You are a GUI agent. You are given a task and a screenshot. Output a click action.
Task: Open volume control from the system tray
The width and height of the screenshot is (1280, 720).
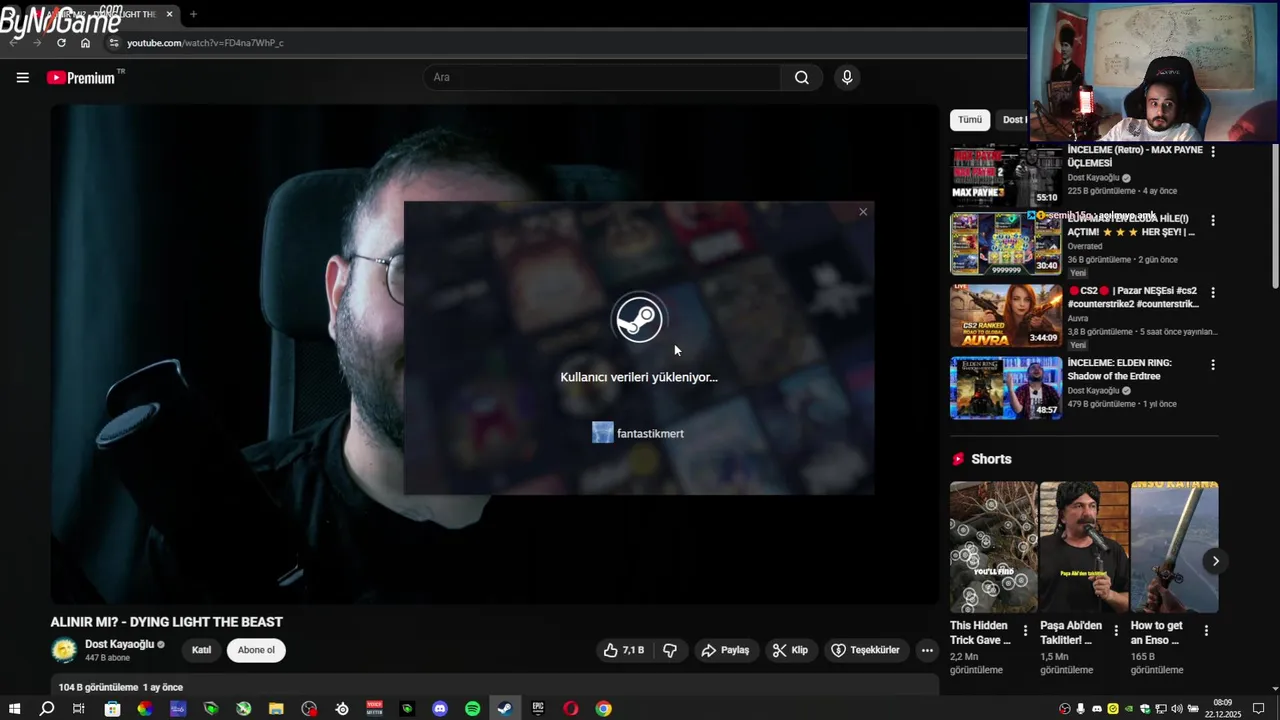click(x=1176, y=709)
